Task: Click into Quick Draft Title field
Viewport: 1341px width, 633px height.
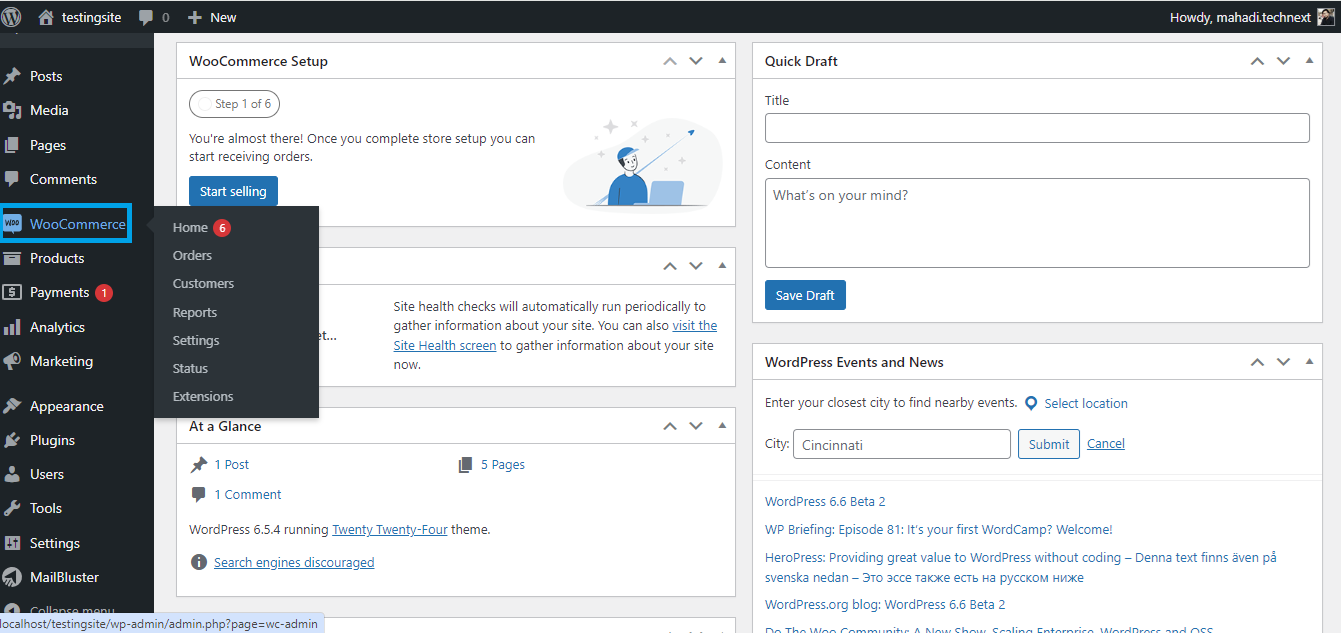Action: pos(1037,128)
